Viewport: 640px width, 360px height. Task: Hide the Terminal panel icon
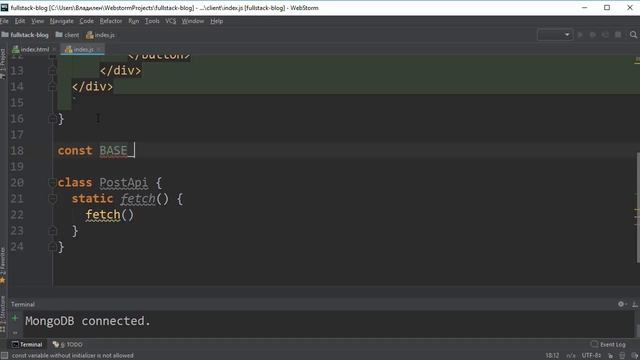coord(635,304)
